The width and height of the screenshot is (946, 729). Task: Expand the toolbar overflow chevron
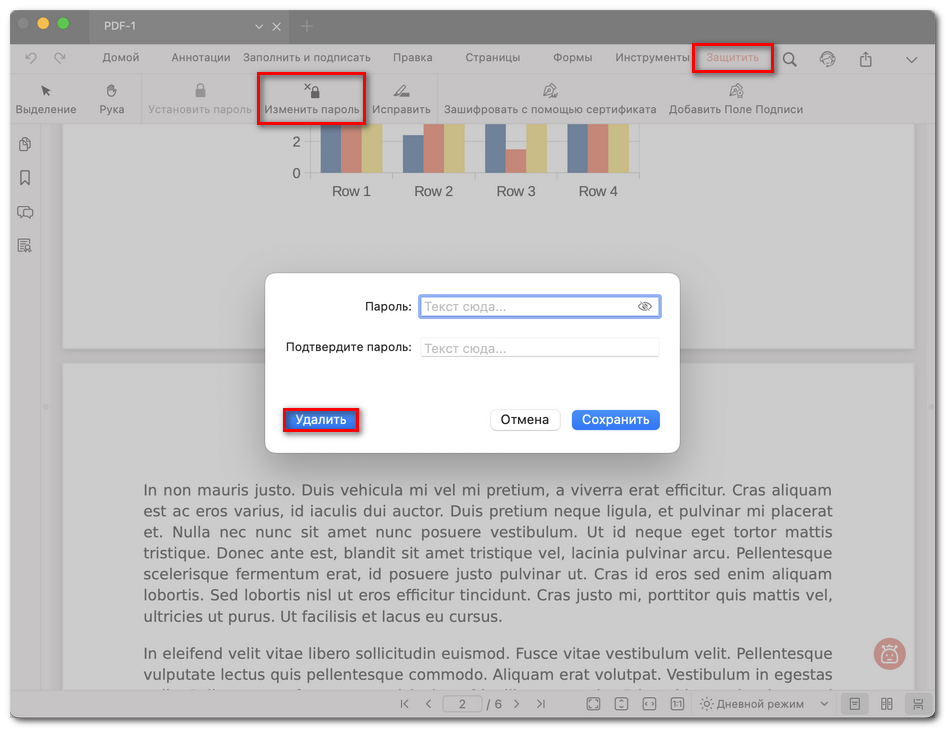[x=911, y=58]
